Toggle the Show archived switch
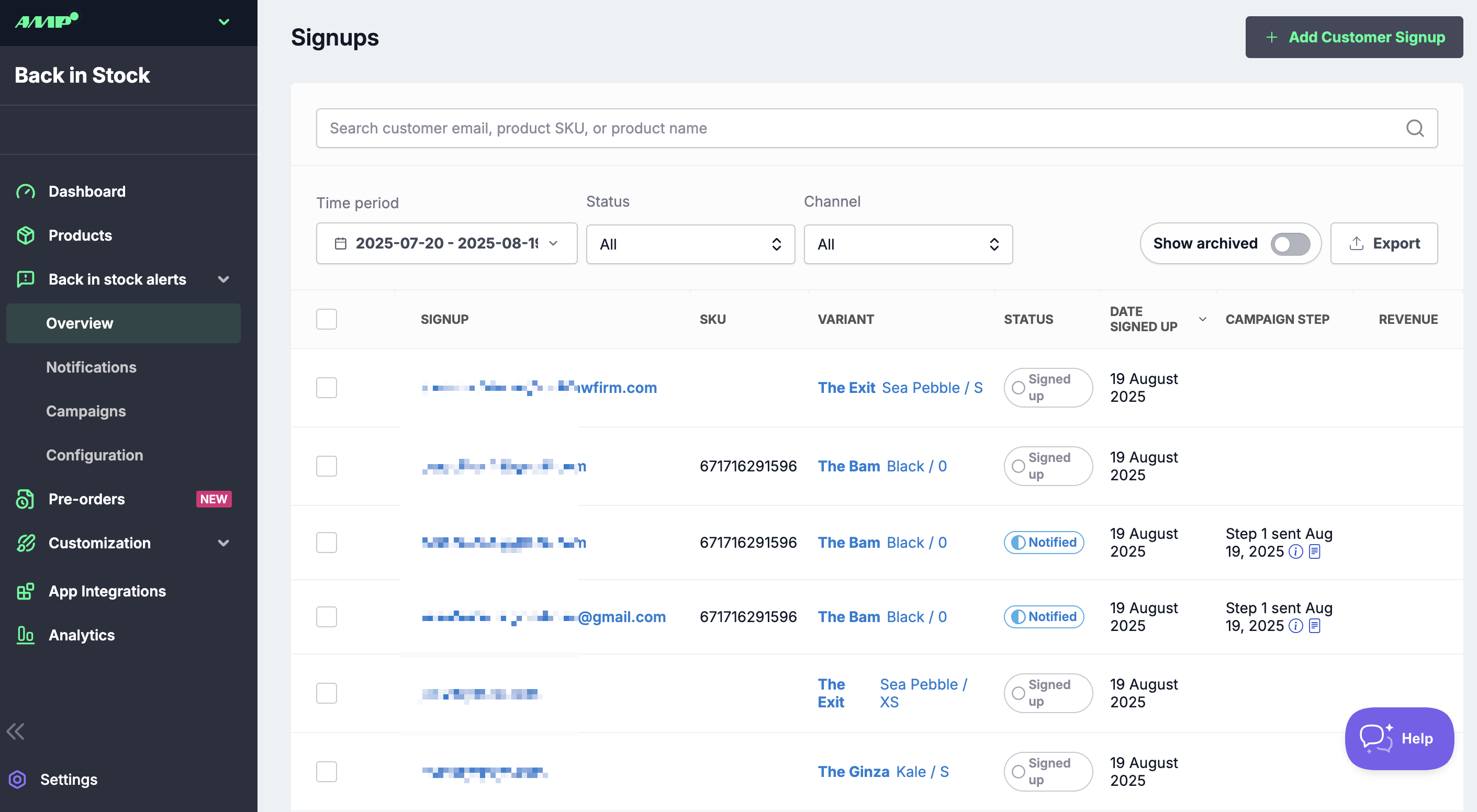The image size is (1477, 812). pyautogui.click(x=1290, y=244)
